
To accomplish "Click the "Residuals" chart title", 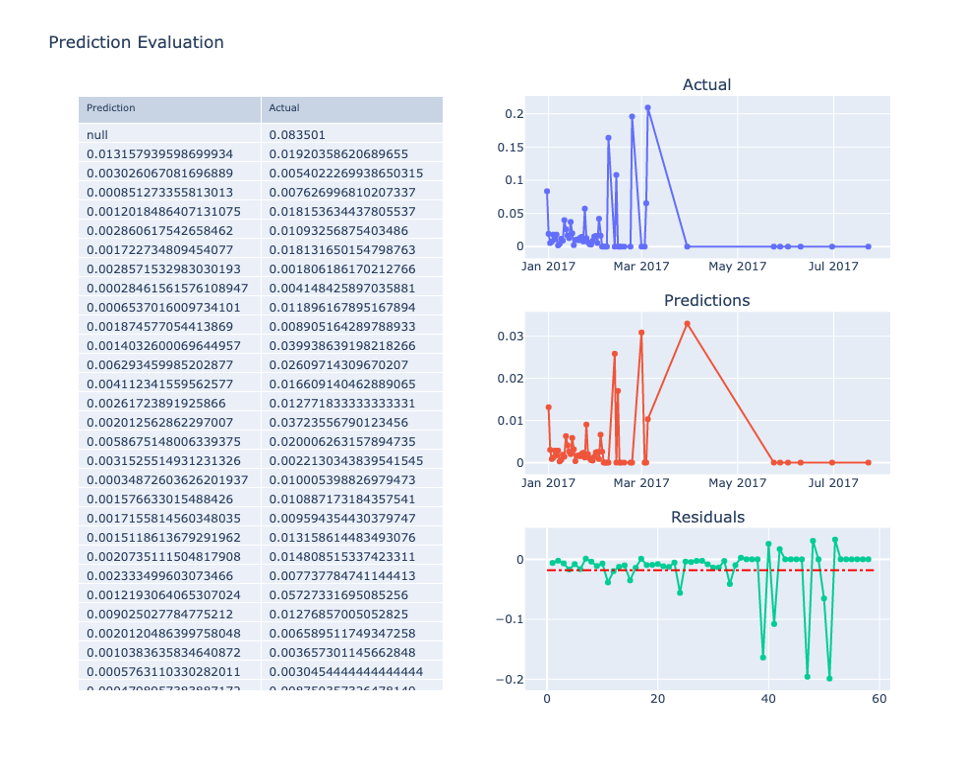I will 706,517.
